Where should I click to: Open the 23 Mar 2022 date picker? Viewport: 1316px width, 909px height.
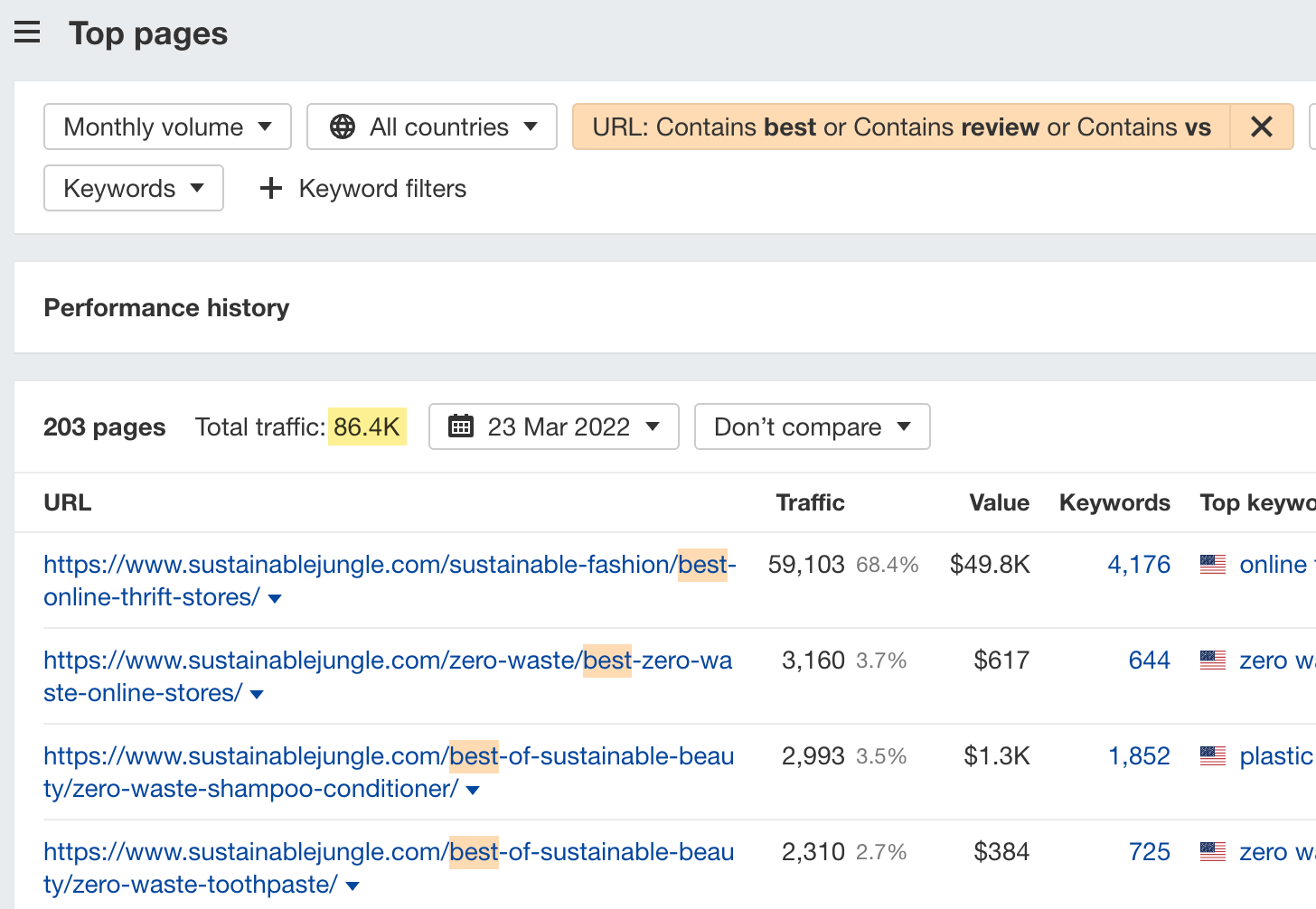(553, 426)
